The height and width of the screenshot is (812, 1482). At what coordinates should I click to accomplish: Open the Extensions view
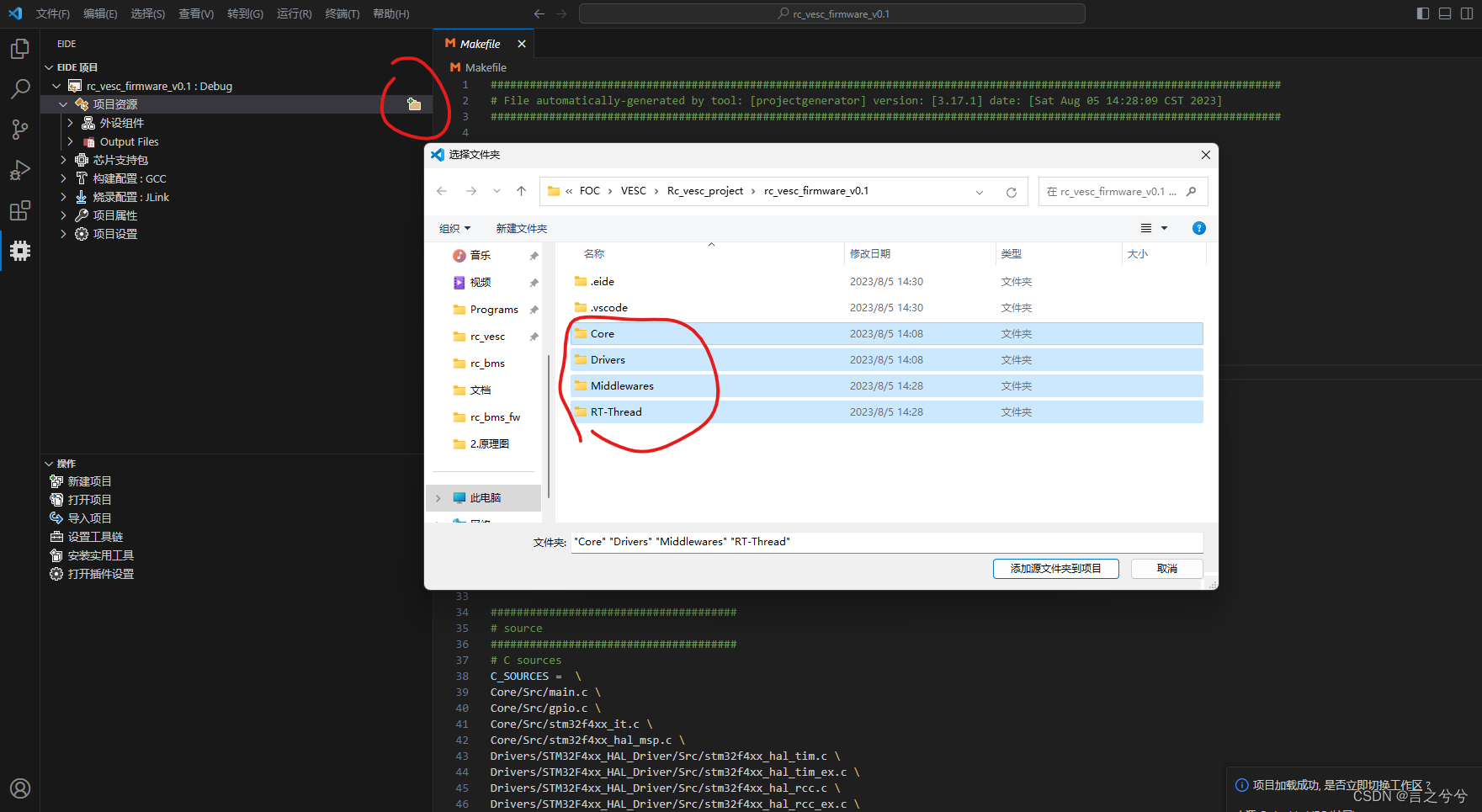click(x=19, y=210)
